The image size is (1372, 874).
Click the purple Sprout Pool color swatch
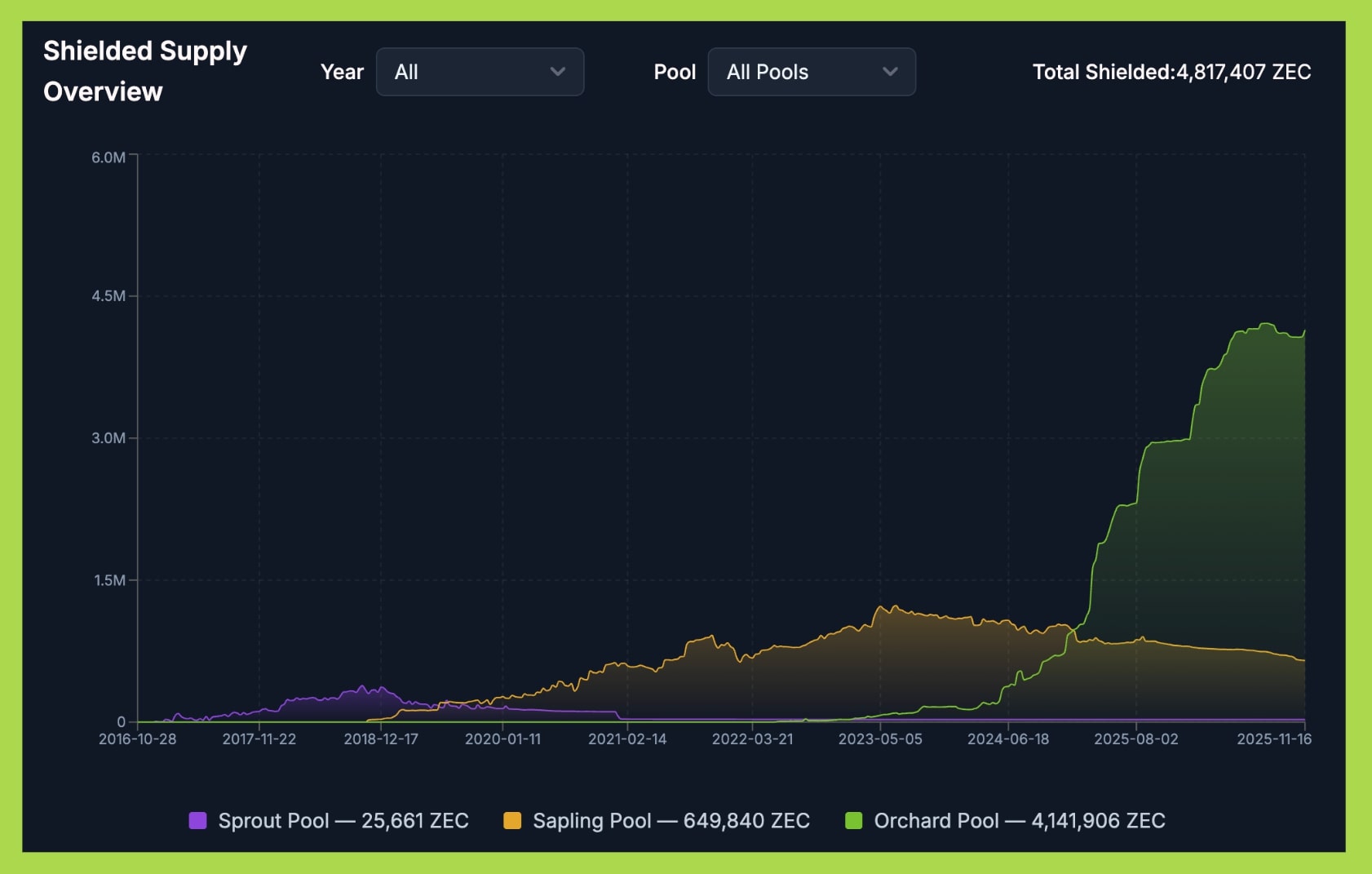(197, 820)
